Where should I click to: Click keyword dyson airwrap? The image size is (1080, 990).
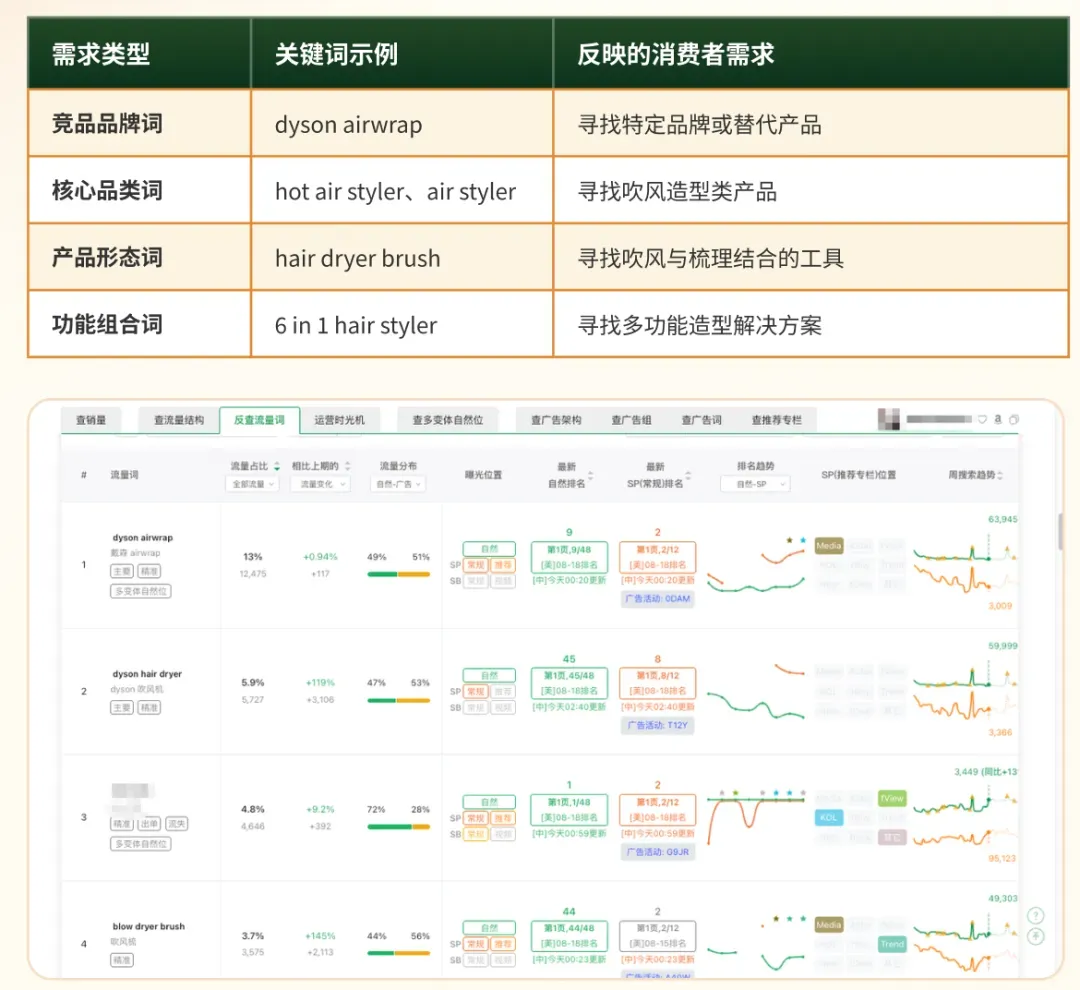click(x=143, y=537)
